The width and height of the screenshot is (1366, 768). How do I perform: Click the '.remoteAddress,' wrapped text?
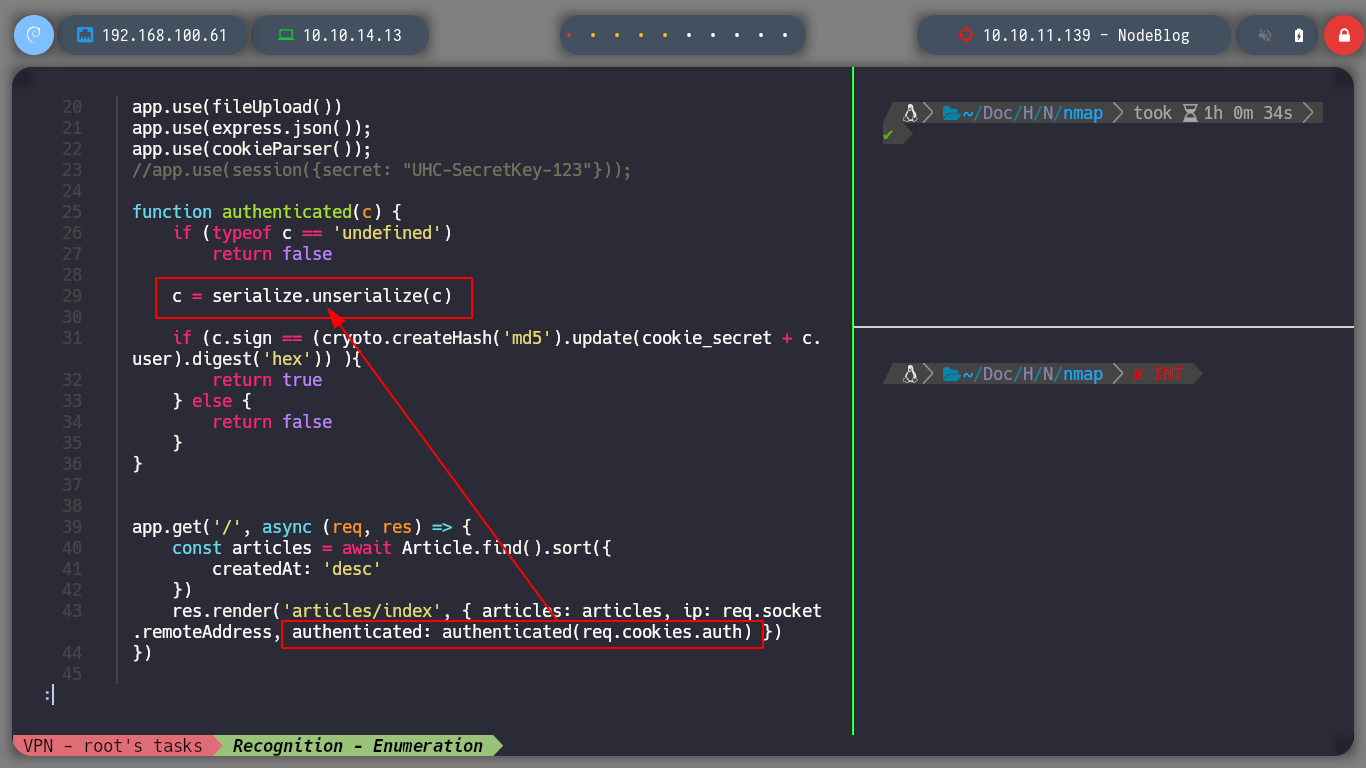pyautogui.click(x=207, y=632)
